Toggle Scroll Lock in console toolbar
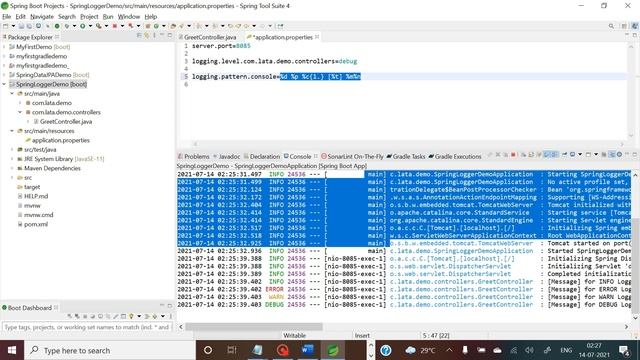640x360 pixels. pos(531,155)
